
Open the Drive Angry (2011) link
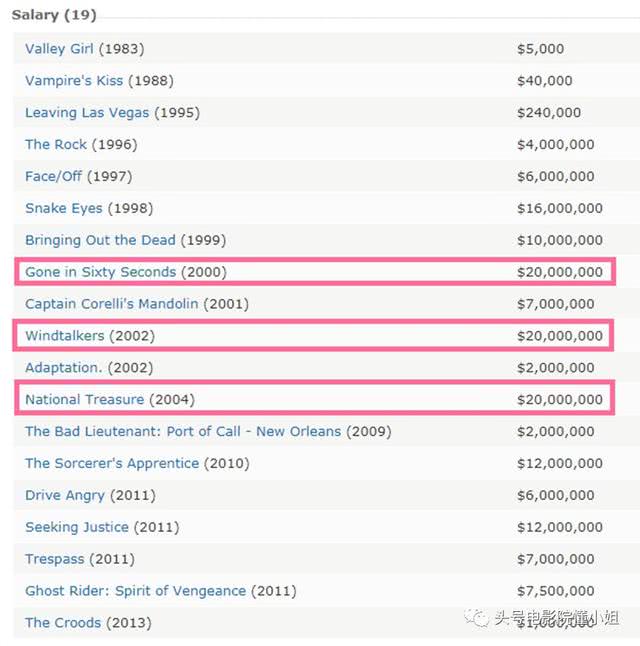pyautogui.click(x=65, y=496)
